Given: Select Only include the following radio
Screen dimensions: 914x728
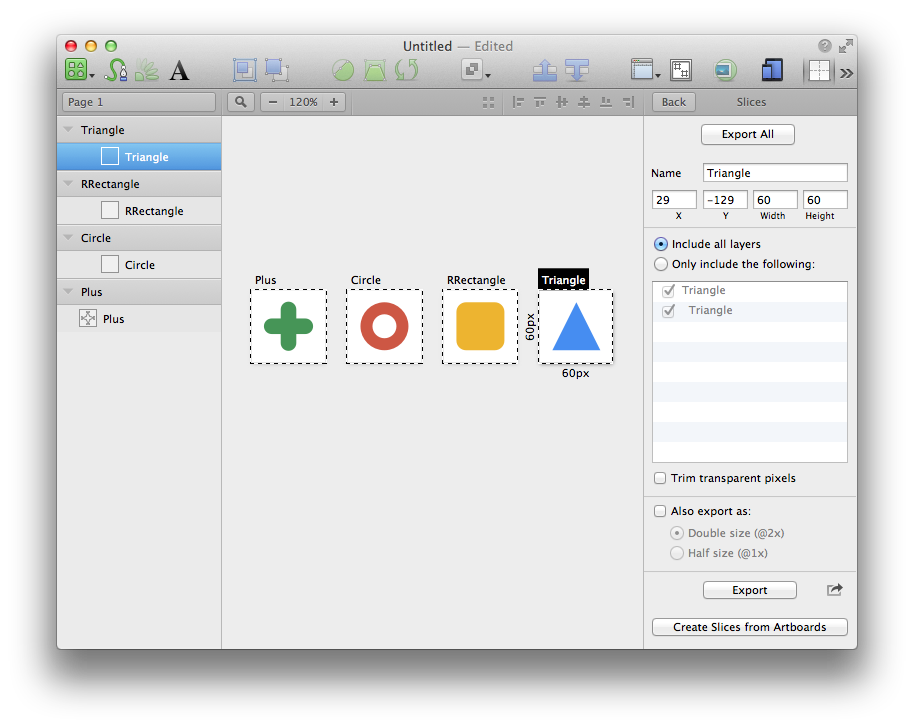Looking at the screenshot, I should coord(660,264).
